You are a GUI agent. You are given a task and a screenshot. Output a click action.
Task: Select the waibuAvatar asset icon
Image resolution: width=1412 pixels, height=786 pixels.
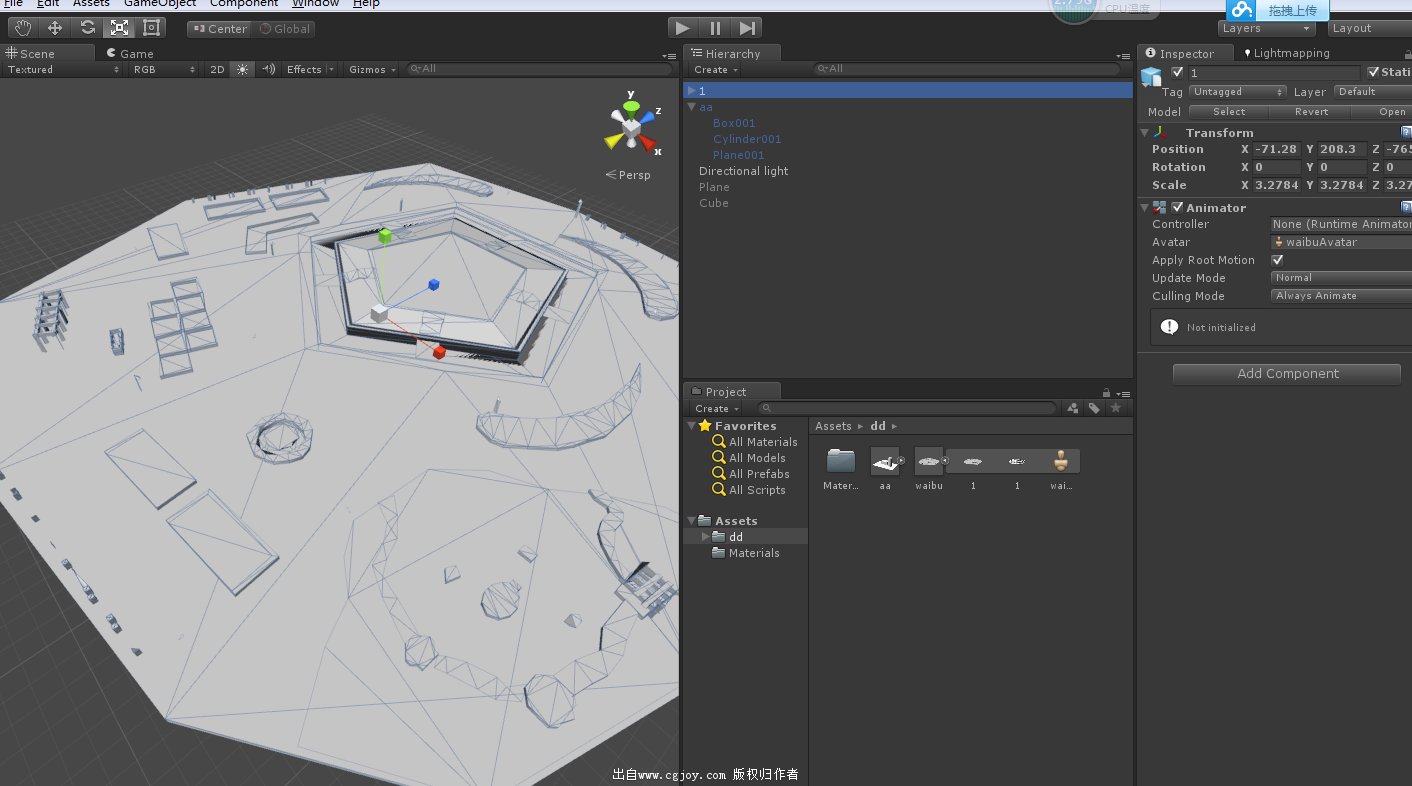[1061, 461]
